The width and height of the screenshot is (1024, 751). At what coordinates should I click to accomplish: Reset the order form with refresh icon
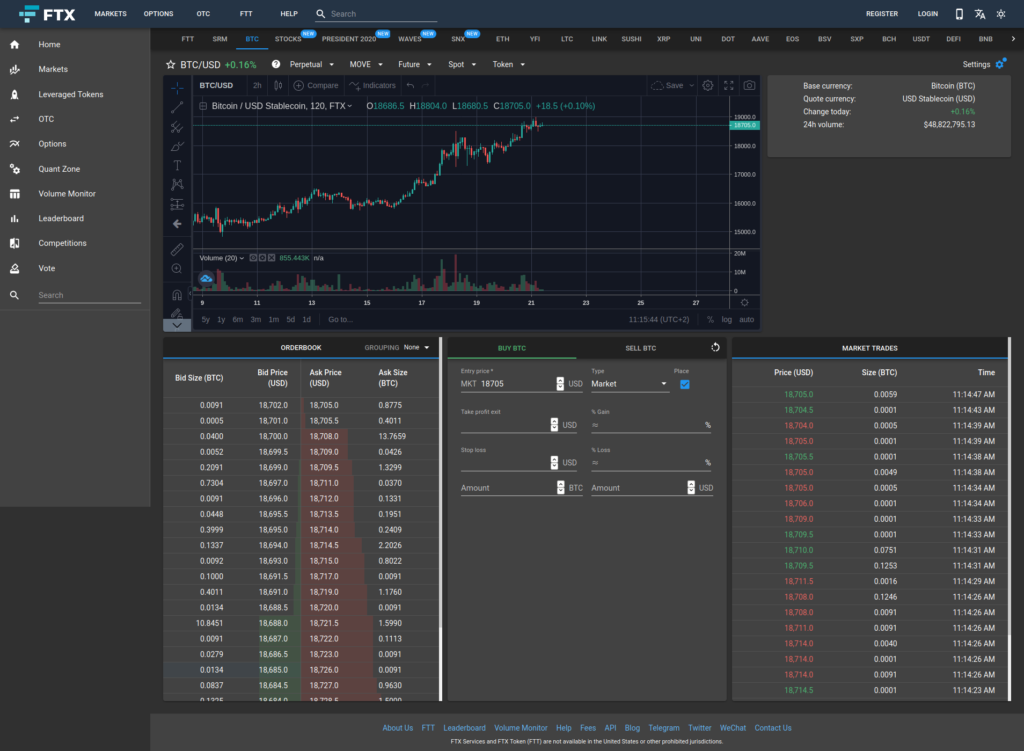point(715,347)
